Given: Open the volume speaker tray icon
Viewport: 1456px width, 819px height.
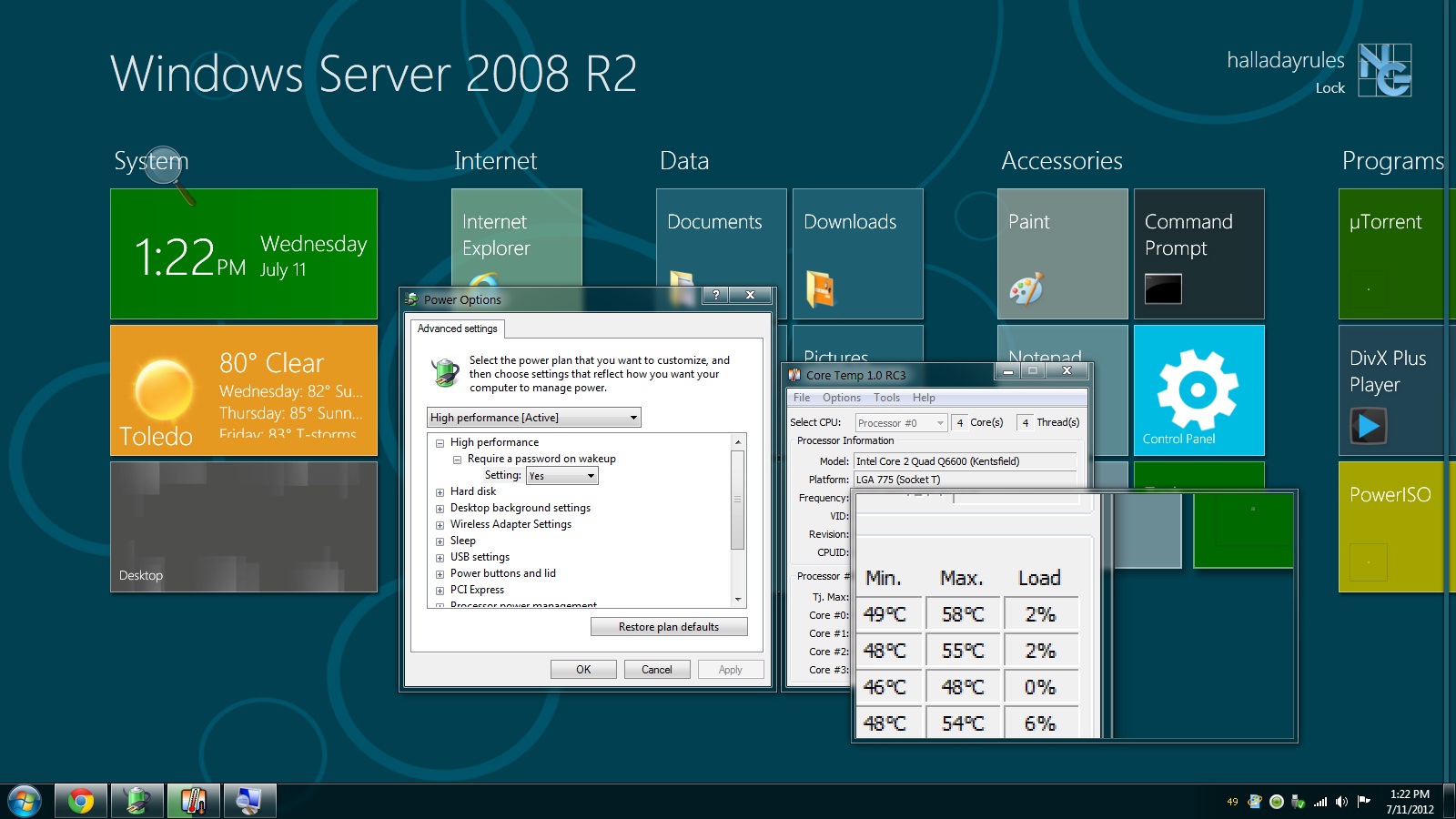Looking at the screenshot, I should [x=1341, y=802].
